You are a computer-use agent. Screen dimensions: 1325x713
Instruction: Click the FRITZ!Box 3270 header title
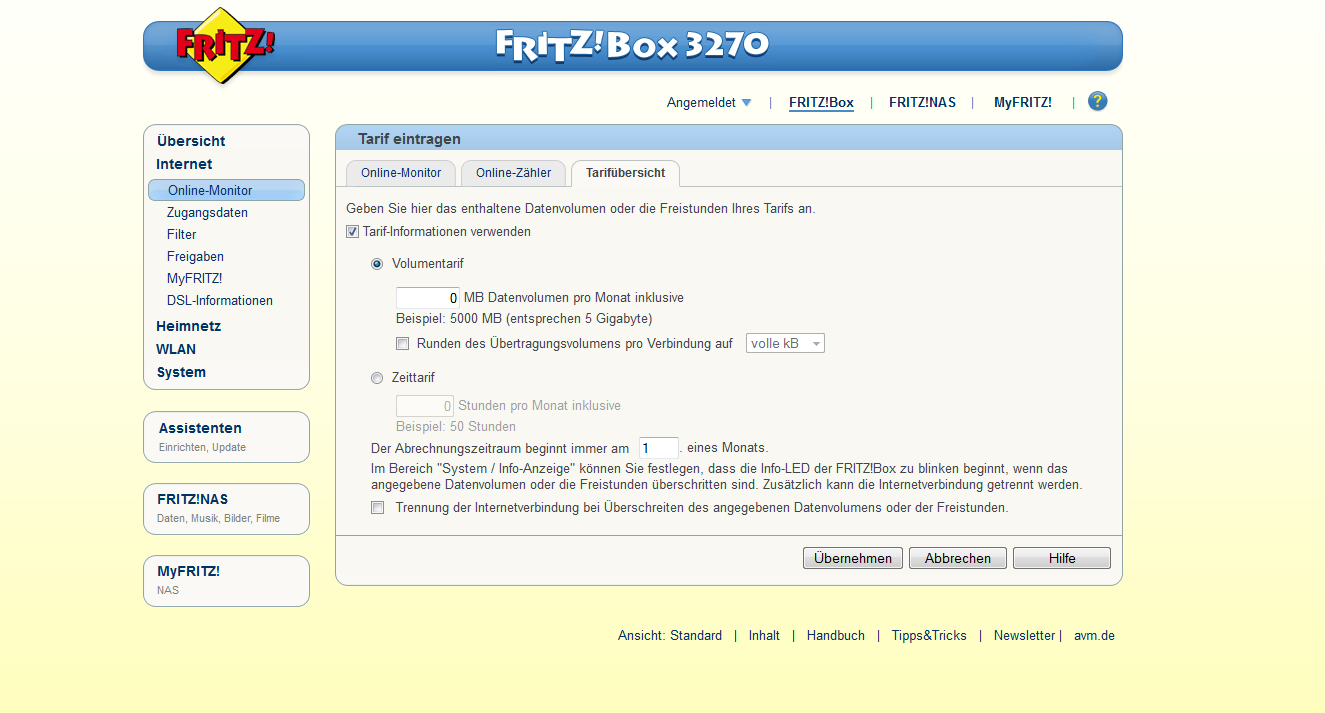pyautogui.click(x=632, y=45)
